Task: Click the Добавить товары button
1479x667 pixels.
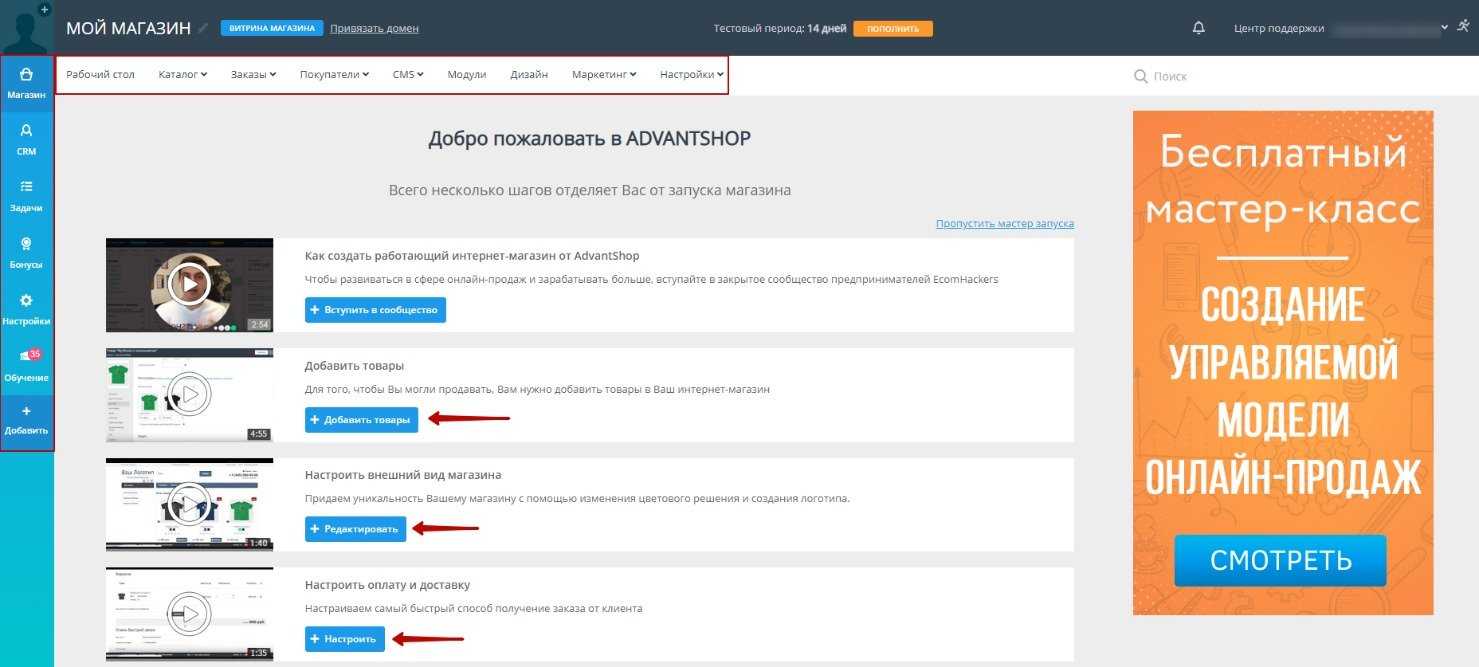Action: point(361,420)
